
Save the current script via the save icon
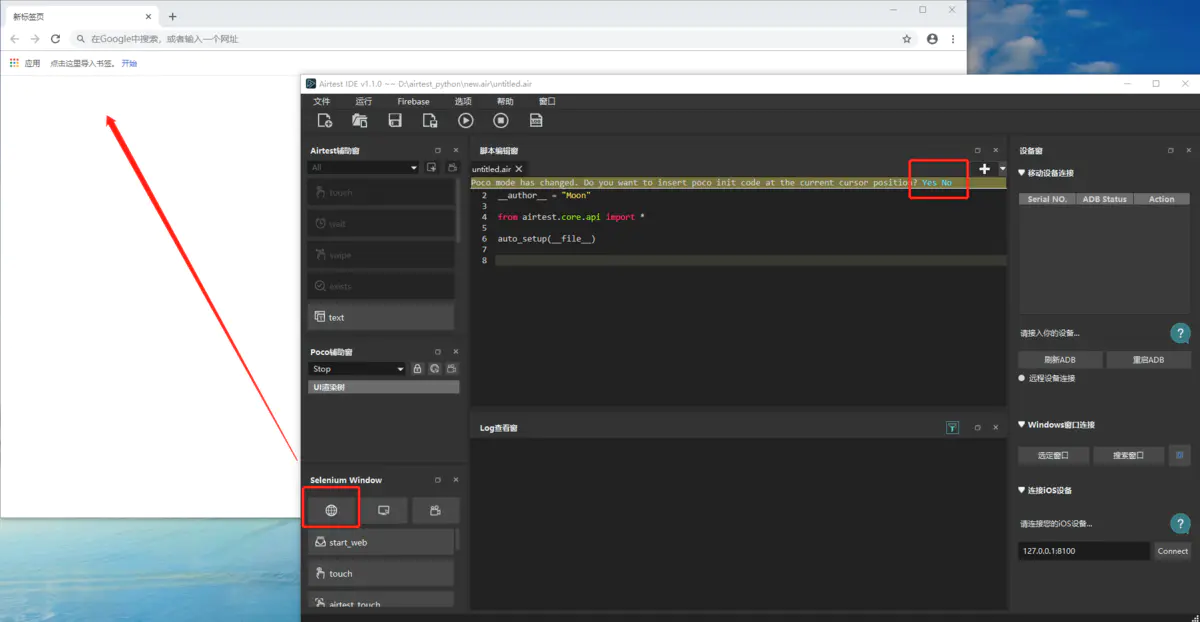(394, 120)
